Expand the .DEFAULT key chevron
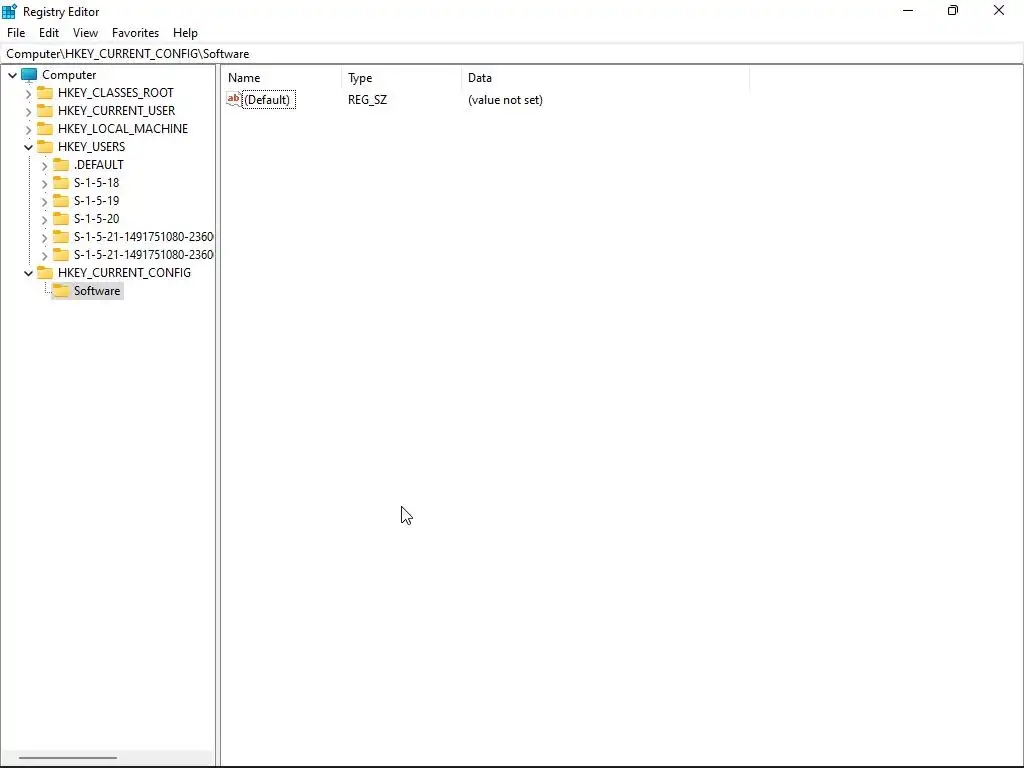Image resolution: width=1024 pixels, height=768 pixels. click(44, 165)
